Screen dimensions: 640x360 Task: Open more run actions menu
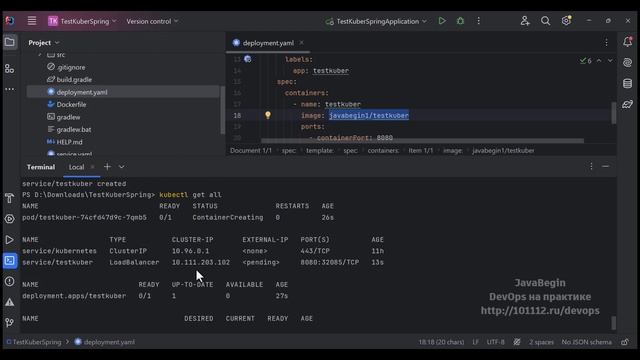478,21
